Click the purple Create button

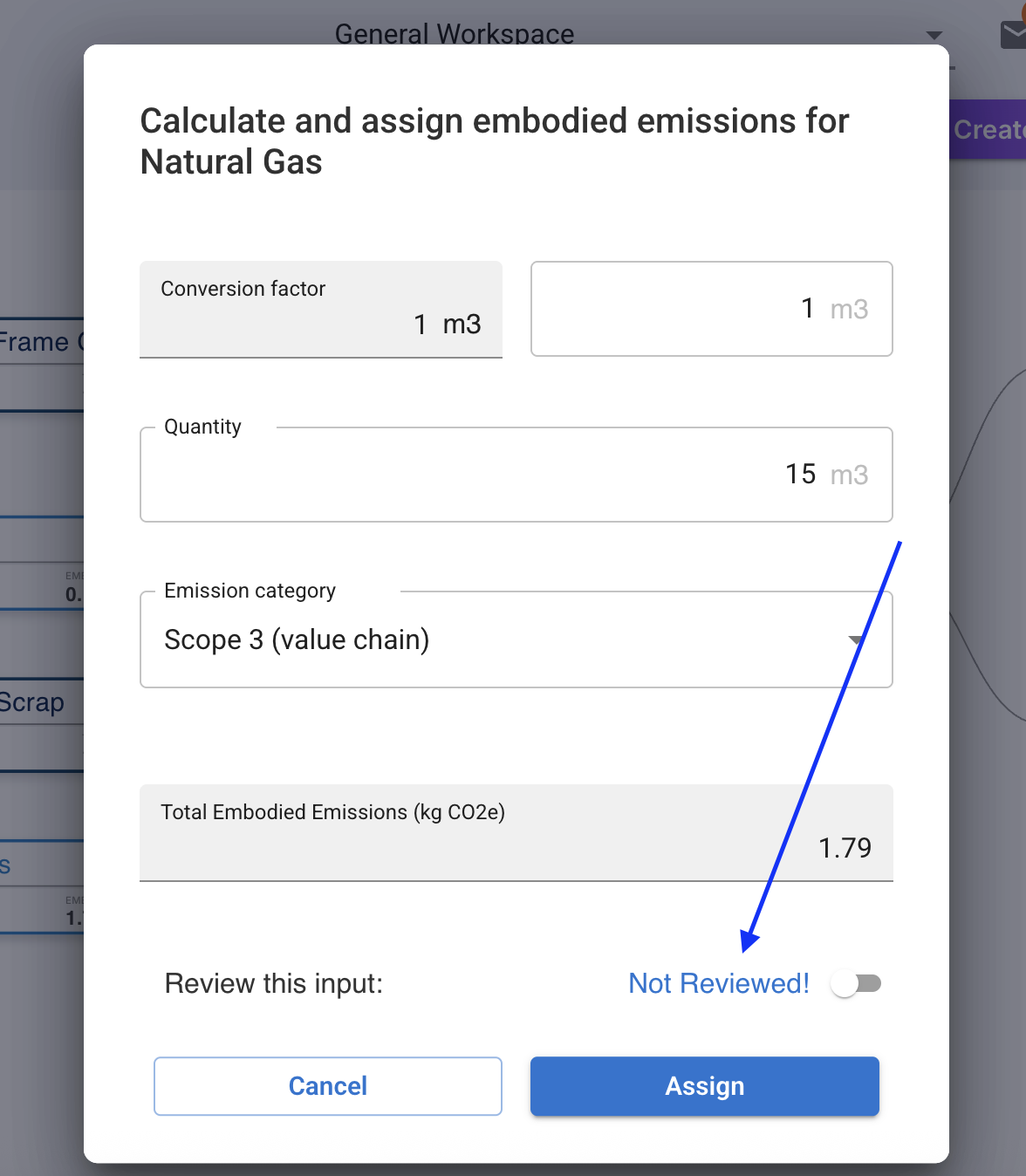(x=988, y=130)
